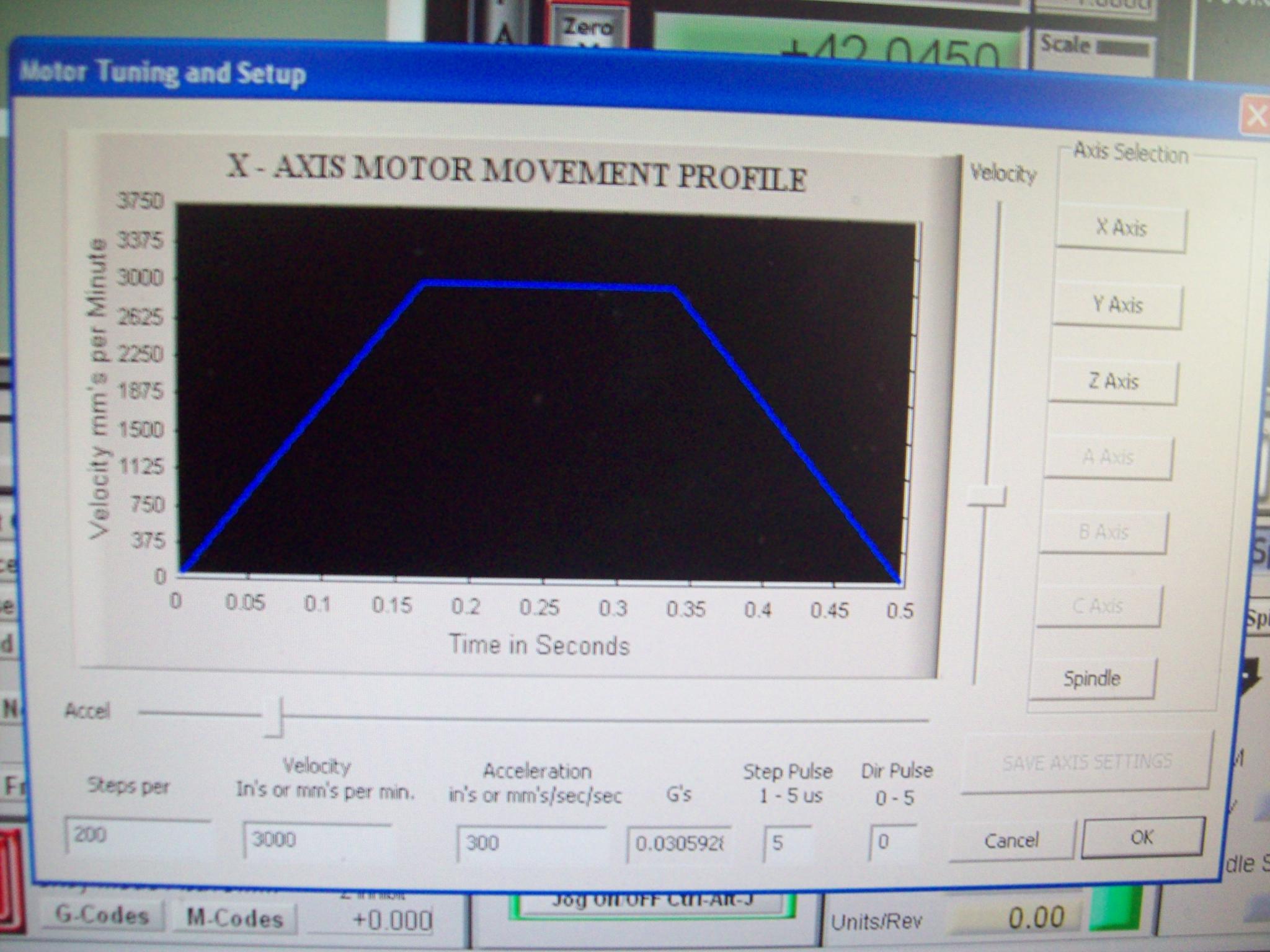Cancel the Motor Tuning dialog
The height and width of the screenshot is (952, 1270).
pos(1011,841)
